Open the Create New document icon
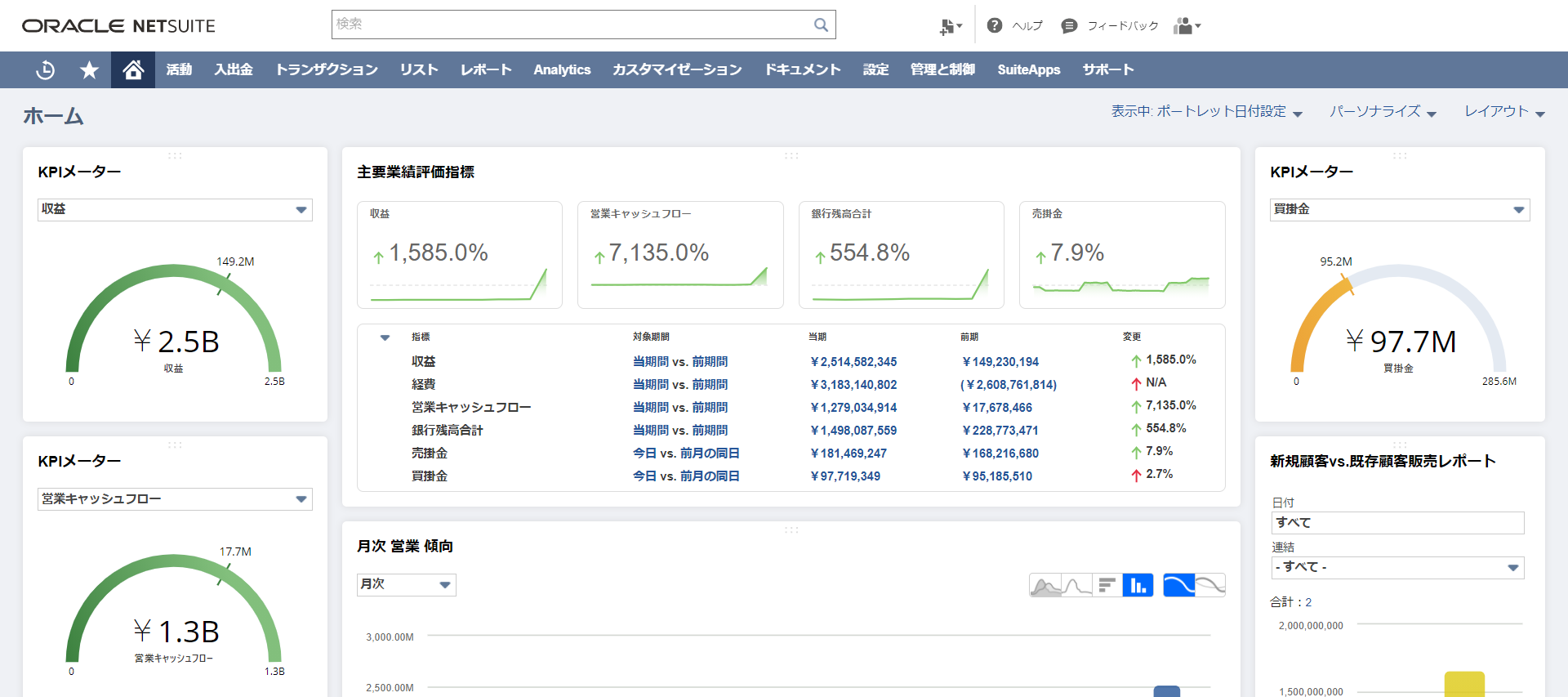 949,26
